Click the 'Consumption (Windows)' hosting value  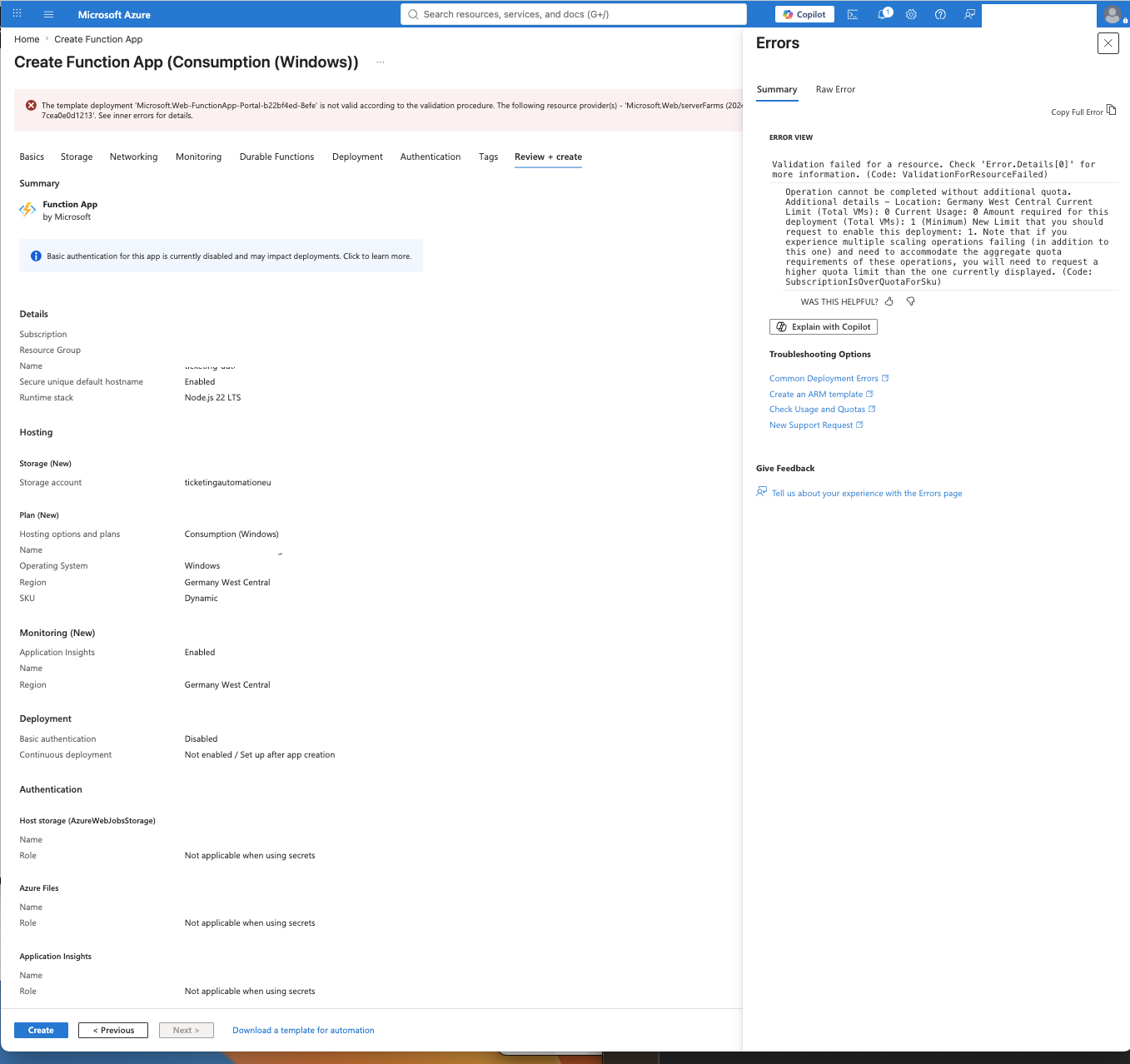[x=231, y=534]
